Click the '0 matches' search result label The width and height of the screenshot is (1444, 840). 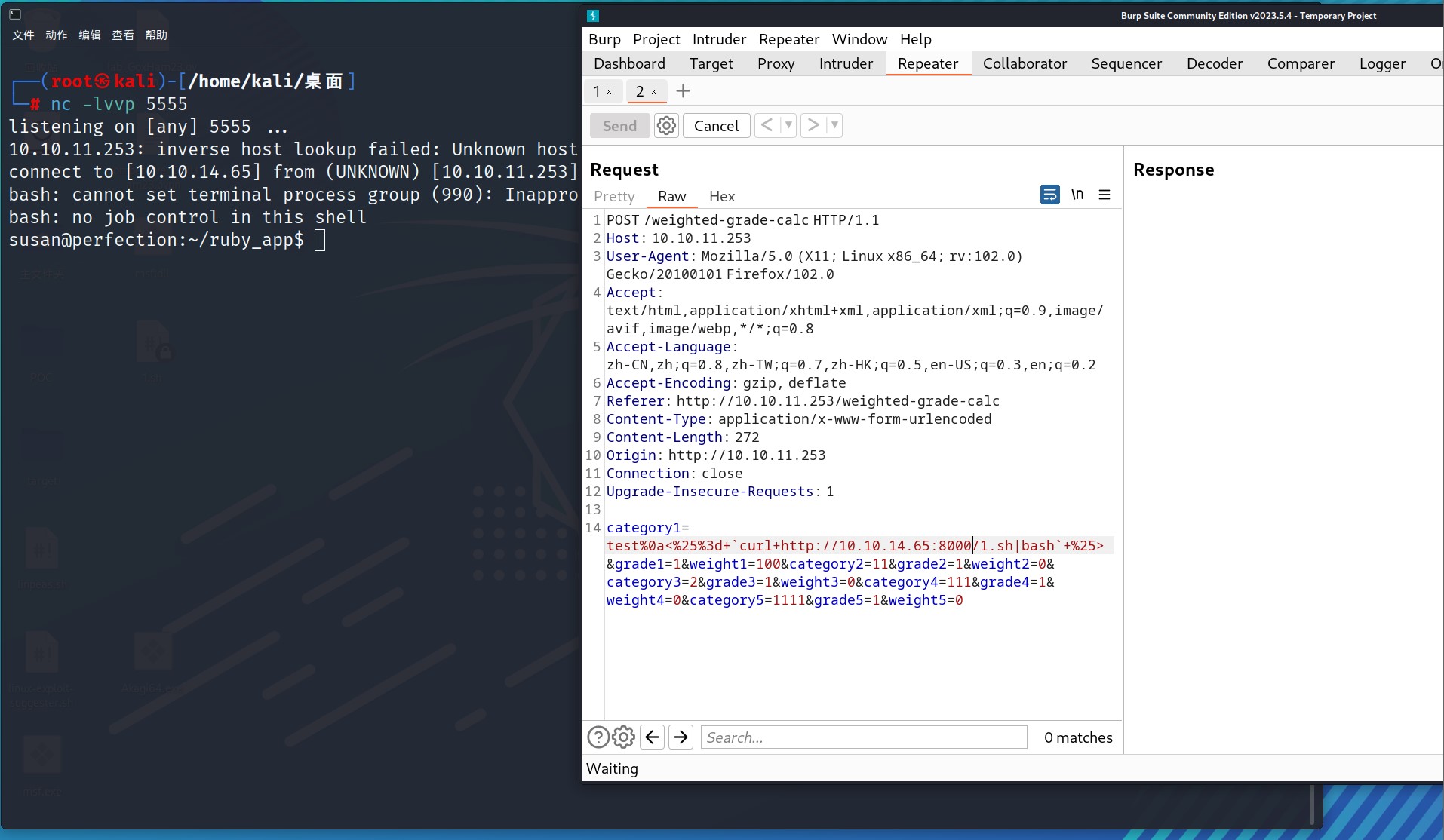(x=1078, y=737)
